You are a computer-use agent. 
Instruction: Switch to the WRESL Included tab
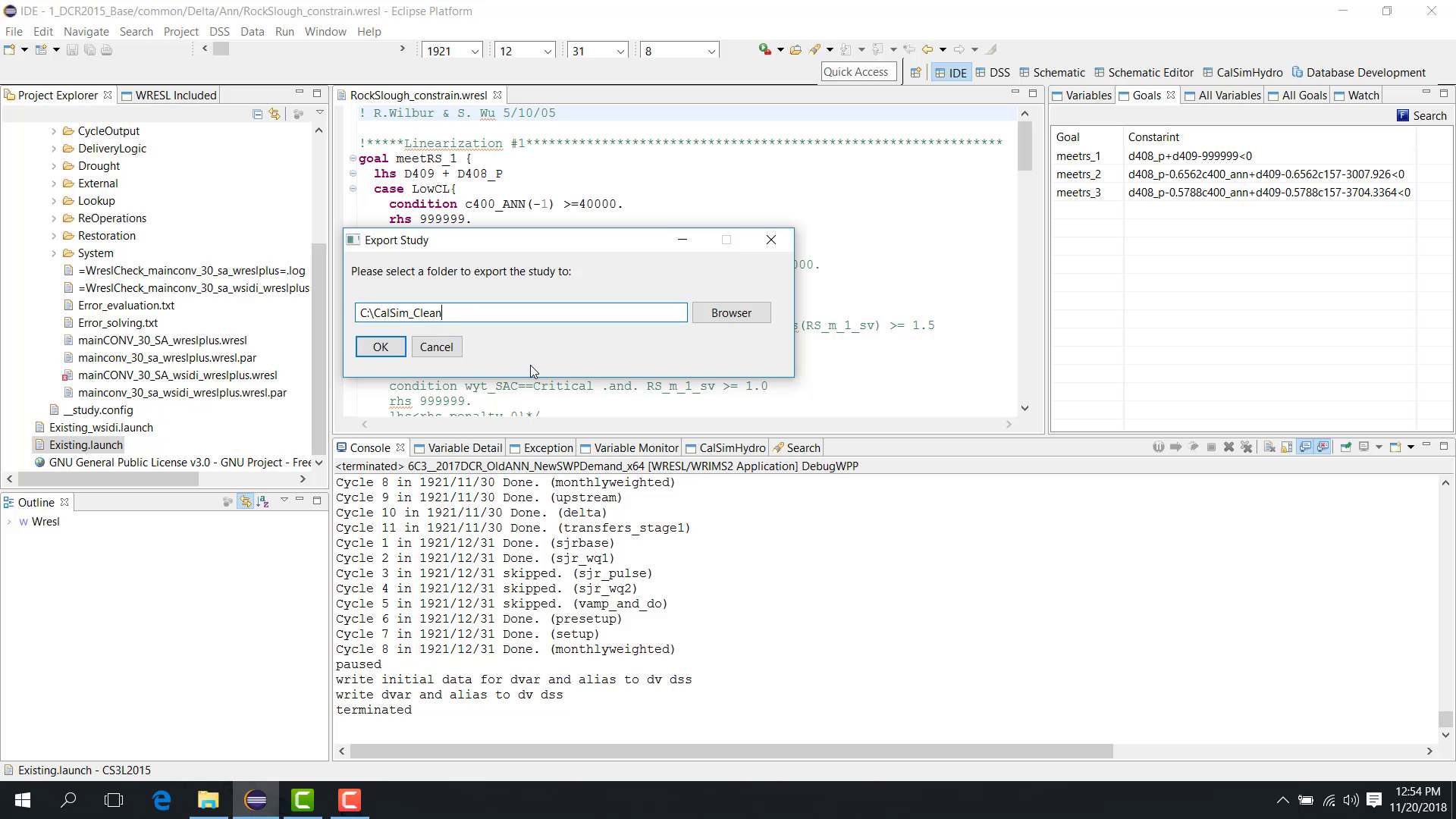pyautogui.click(x=169, y=95)
